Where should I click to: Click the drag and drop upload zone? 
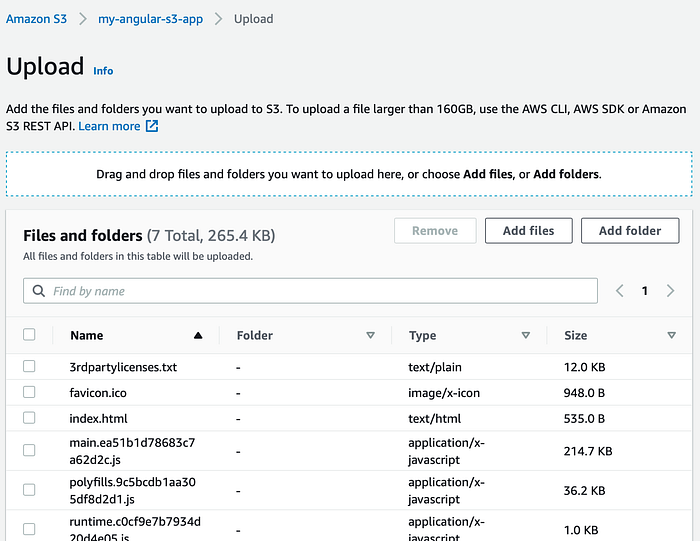[349, 174]
